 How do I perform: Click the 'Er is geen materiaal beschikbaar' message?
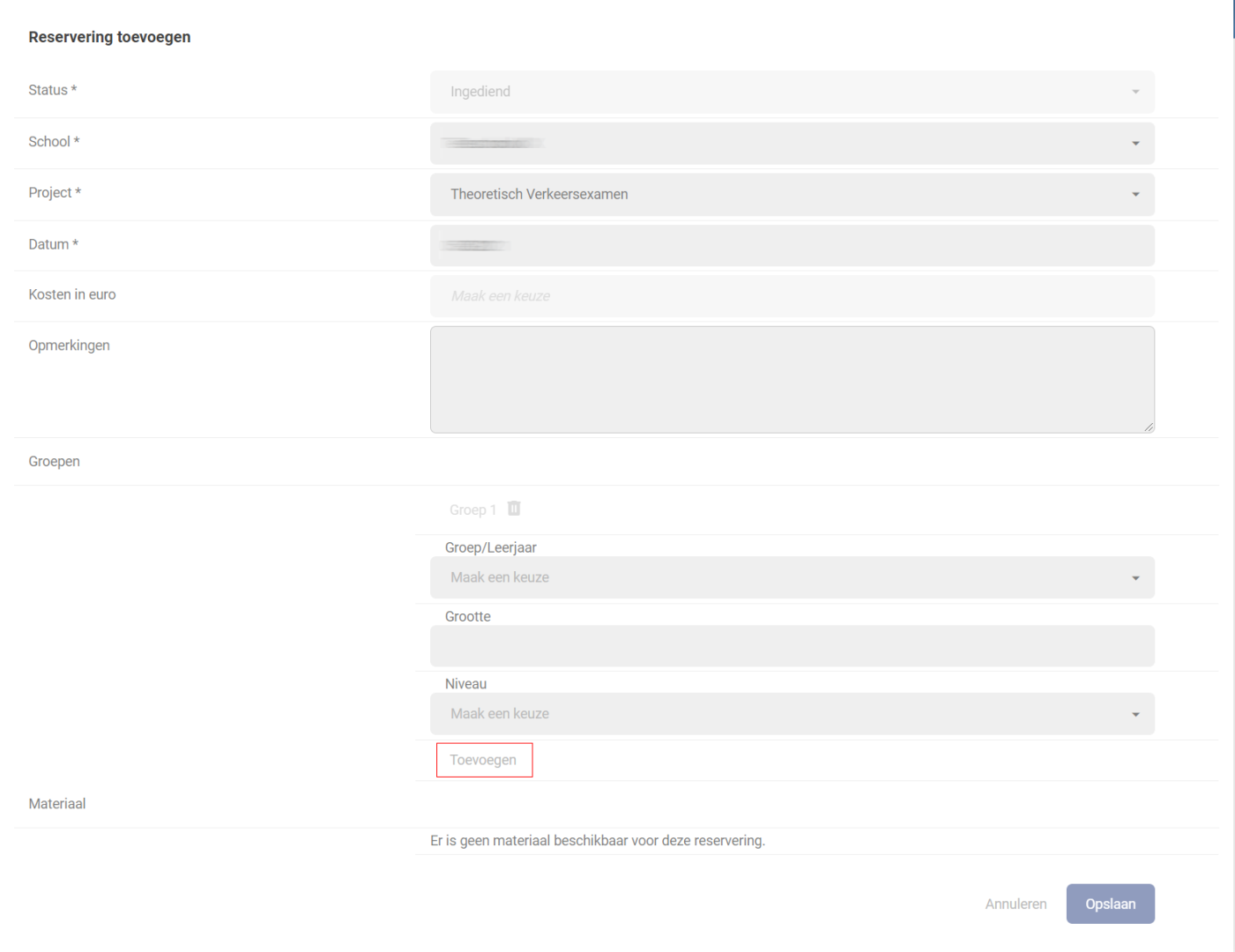(x=598, y=841)
